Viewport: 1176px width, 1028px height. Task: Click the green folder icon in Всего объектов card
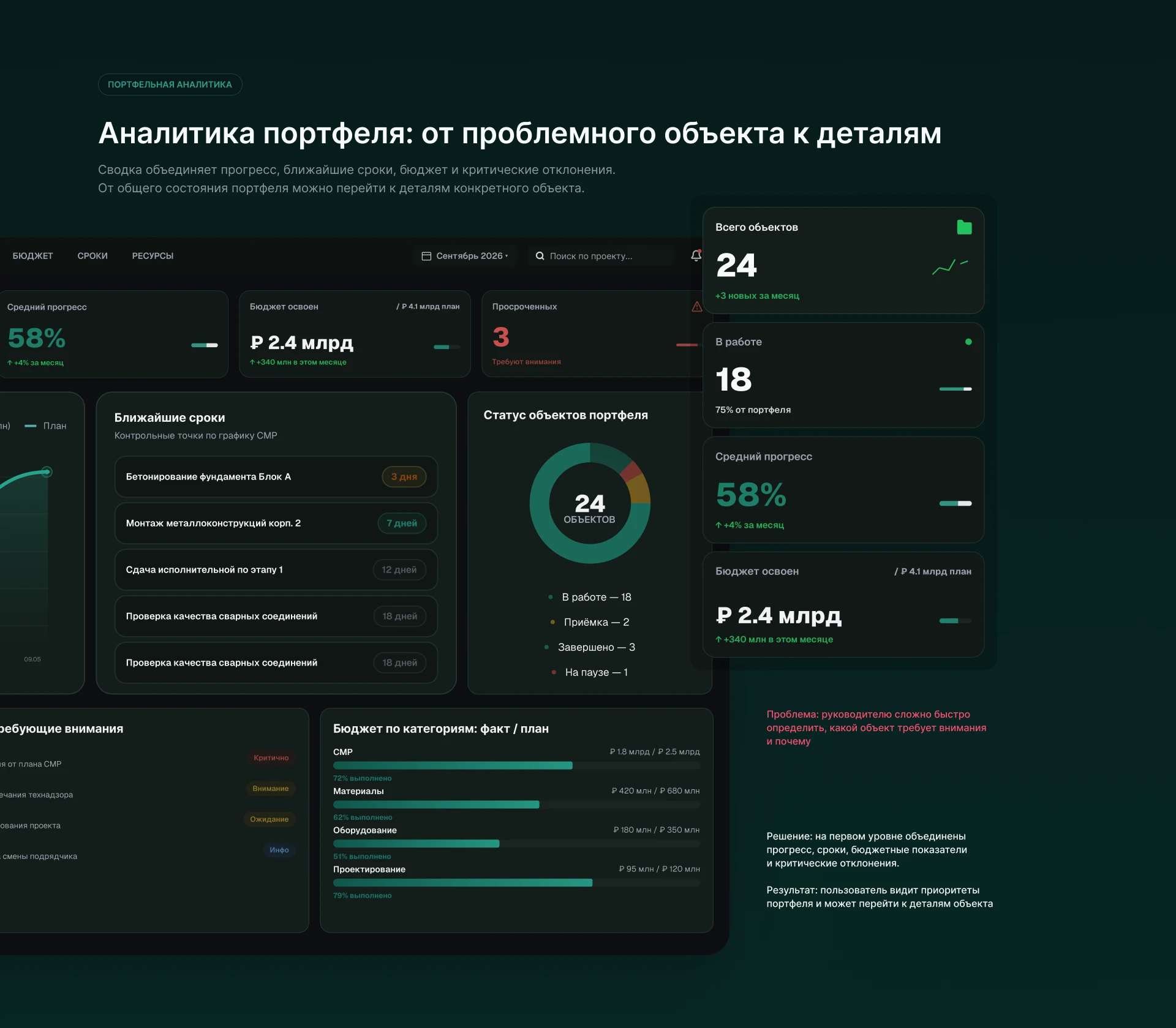[x=964, y=227]
